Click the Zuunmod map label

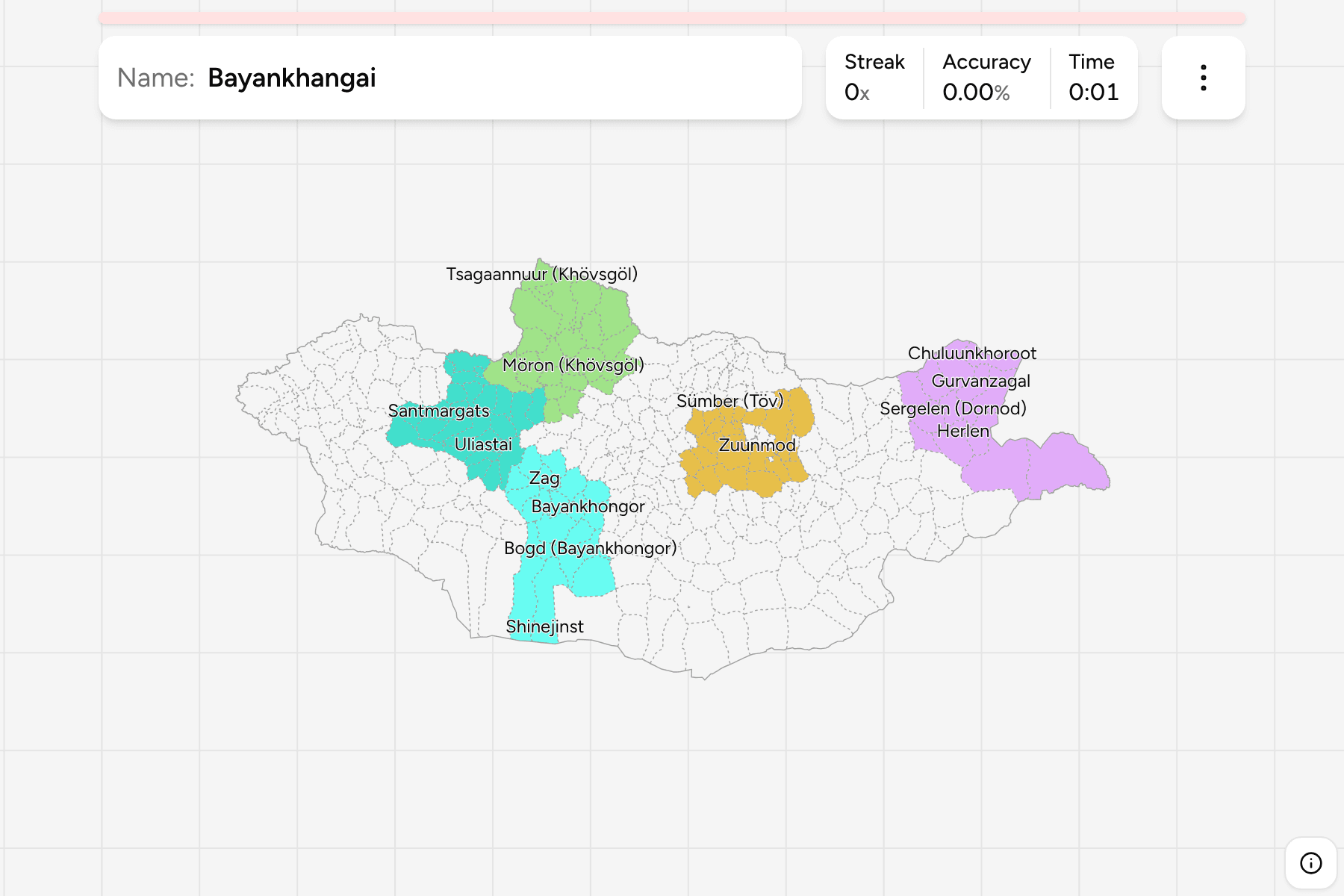tap(757, 445)
